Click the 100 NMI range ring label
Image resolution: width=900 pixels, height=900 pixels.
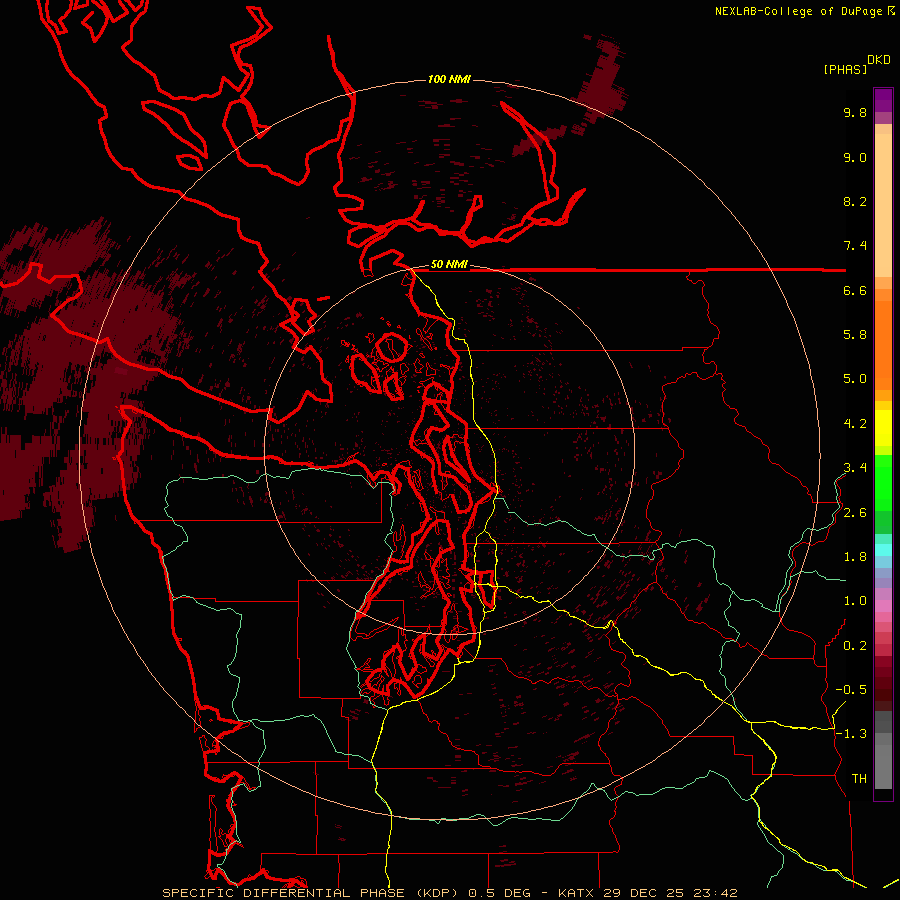449,79
